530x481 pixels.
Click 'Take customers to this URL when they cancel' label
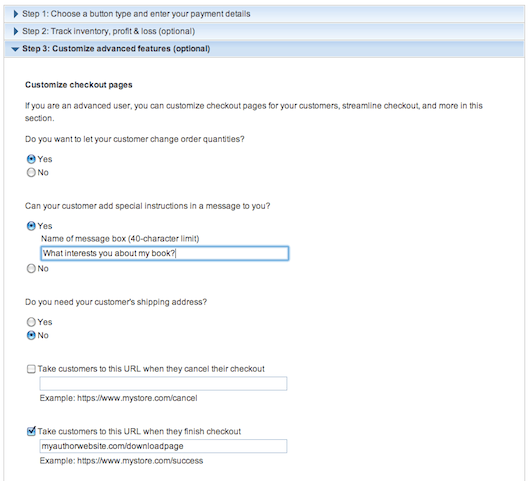coord(151,369)
